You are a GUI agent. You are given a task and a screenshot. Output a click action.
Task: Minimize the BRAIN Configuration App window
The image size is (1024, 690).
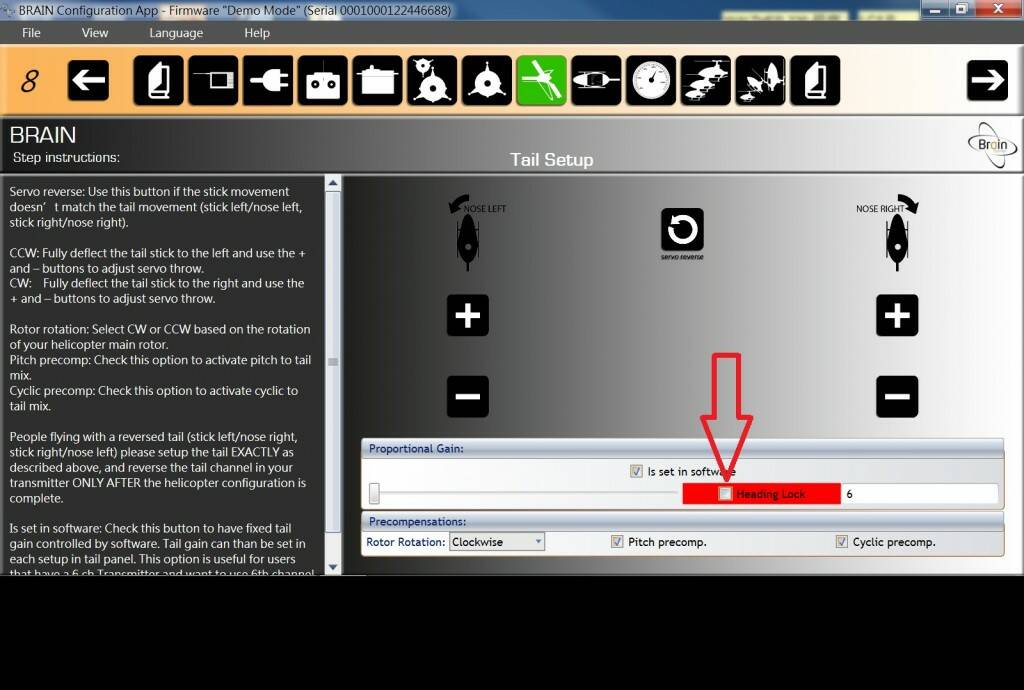(x=936, y=9)
